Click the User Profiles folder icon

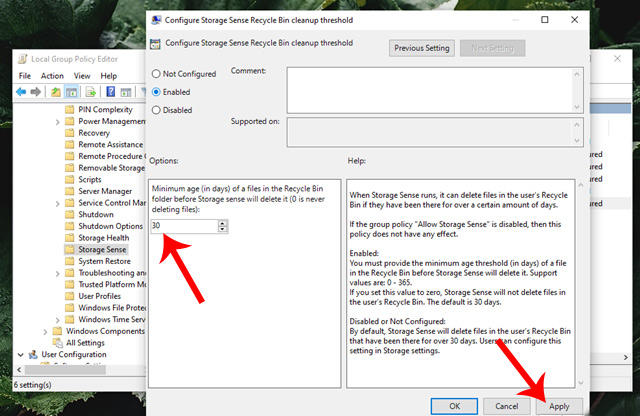[x=70, y=296]
